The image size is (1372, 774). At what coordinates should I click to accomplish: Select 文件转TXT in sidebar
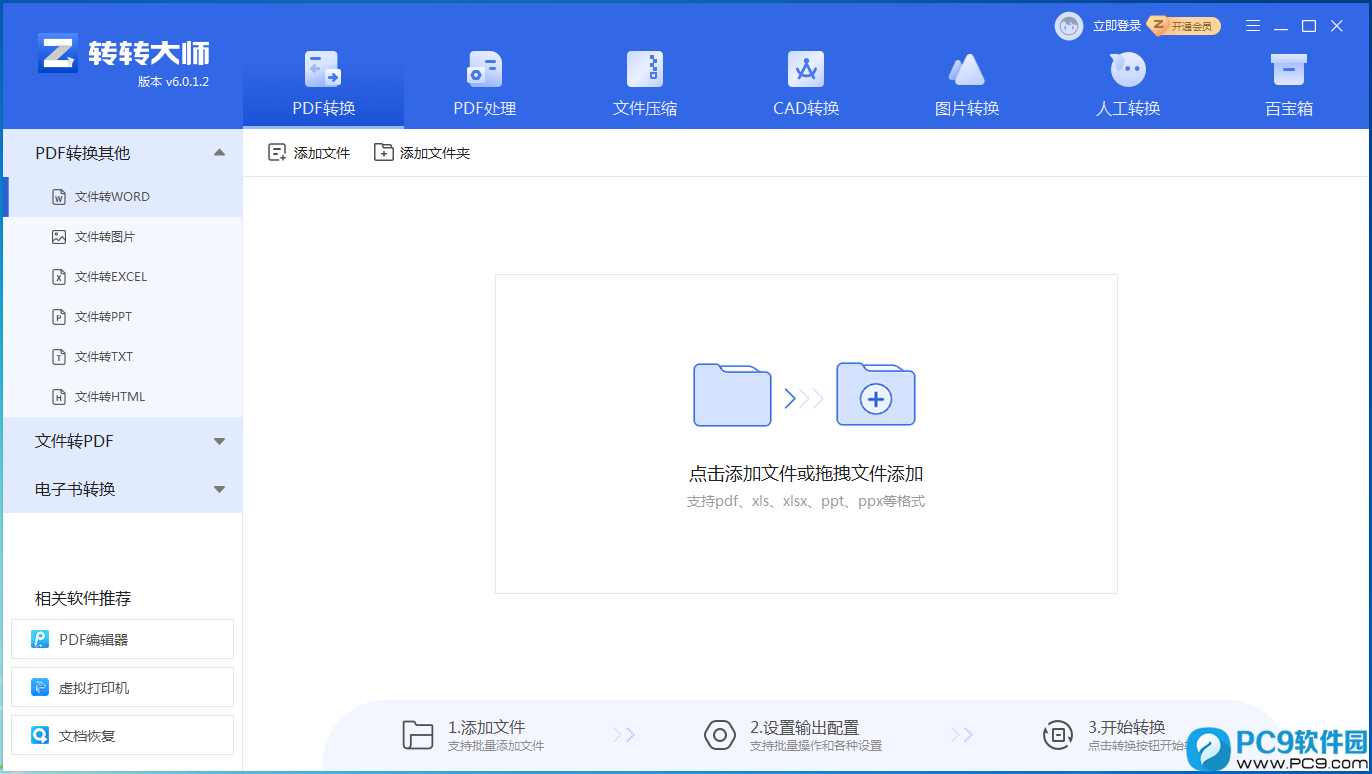click(123, 357)
